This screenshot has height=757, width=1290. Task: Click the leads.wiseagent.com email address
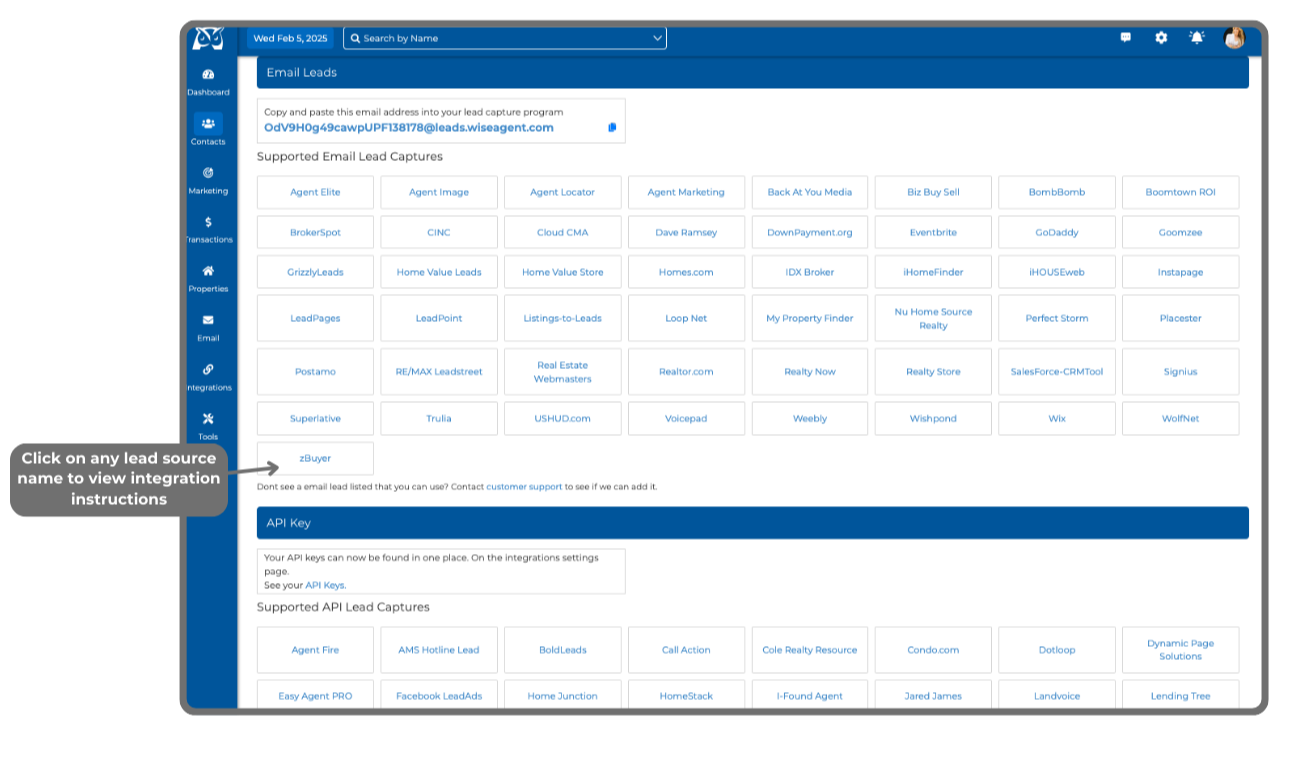[409, 128]
